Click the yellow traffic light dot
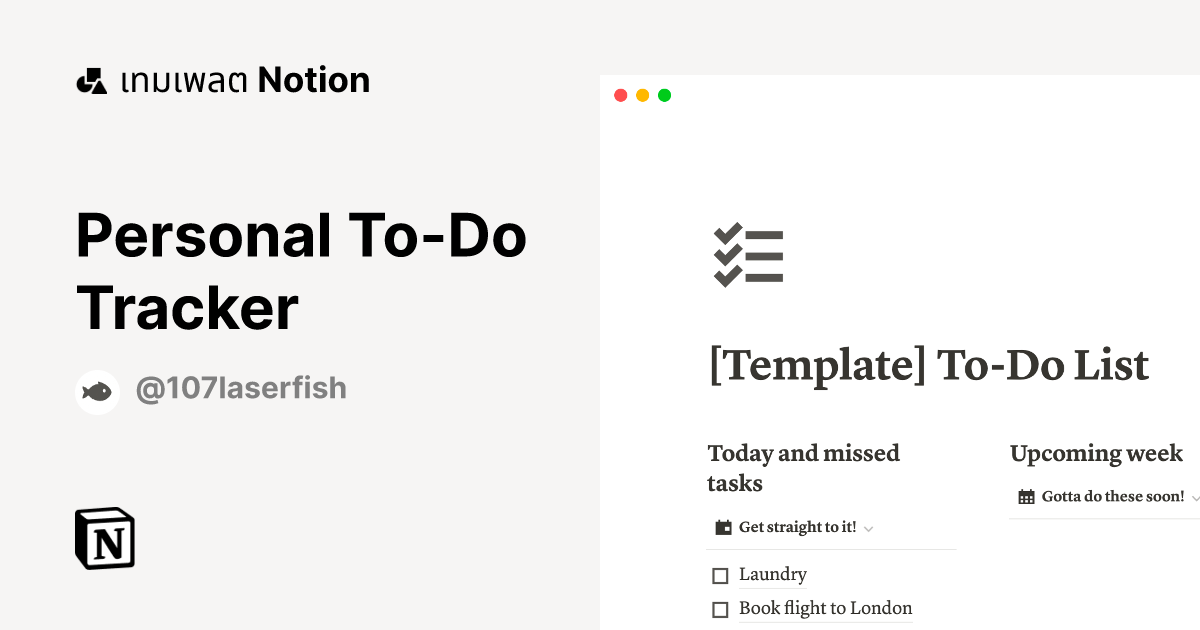The image size is (1200, 630). (642, 95)
